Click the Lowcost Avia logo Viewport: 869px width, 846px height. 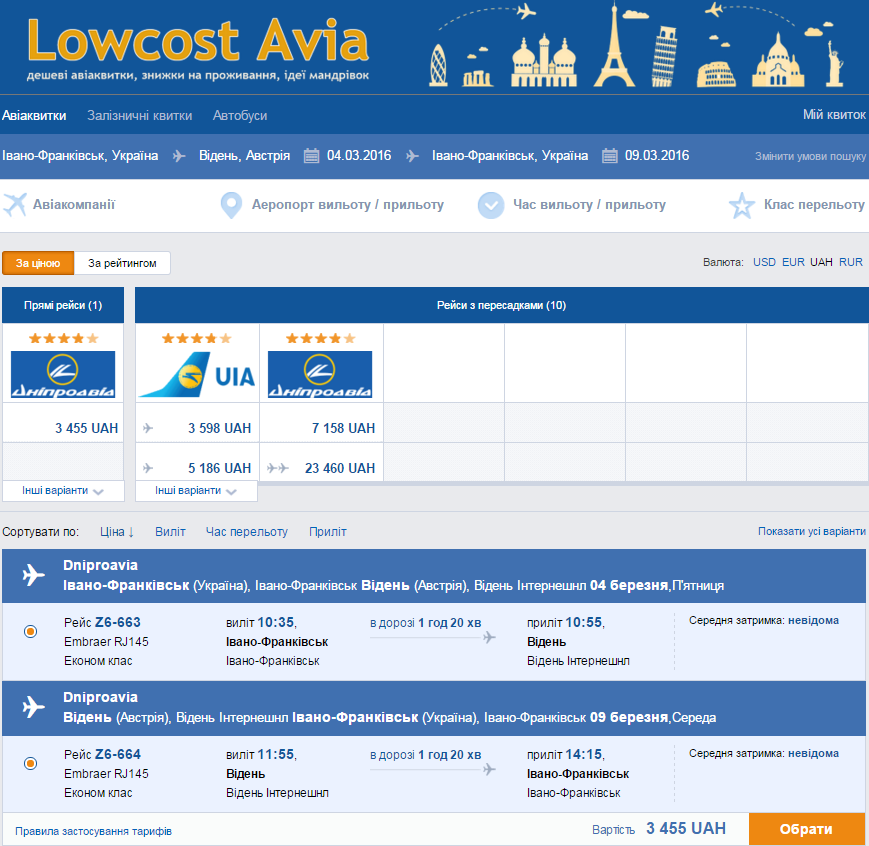pyautogui.click(x=198, y=48)
